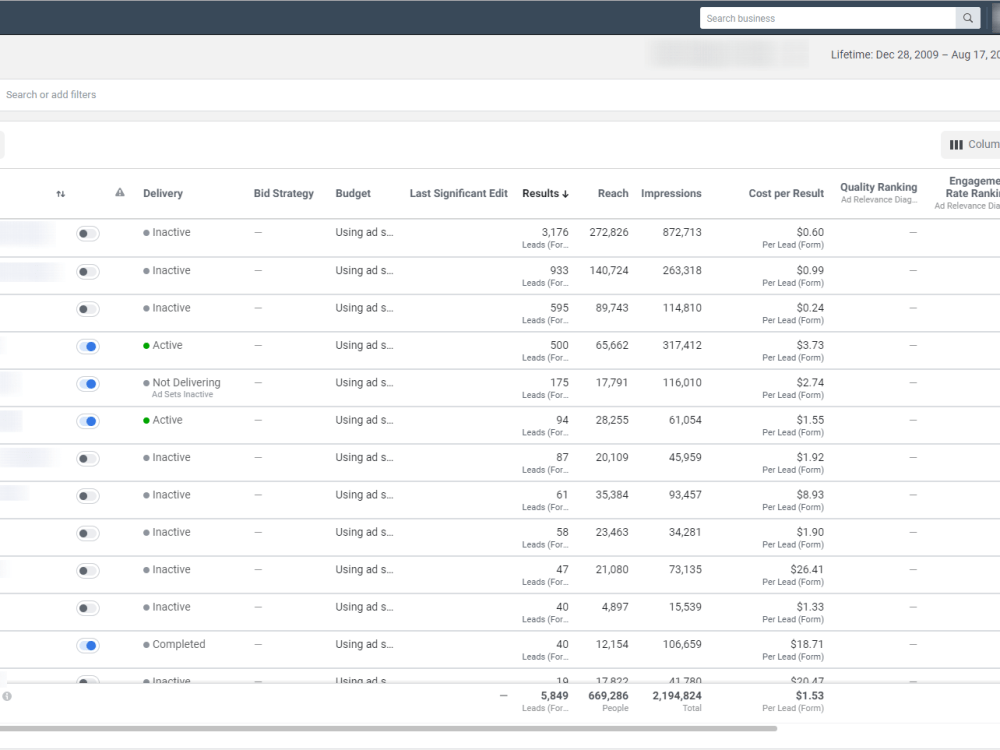1000x750 pixels.
Task: Sort by Reach column header
Action: 613,193
